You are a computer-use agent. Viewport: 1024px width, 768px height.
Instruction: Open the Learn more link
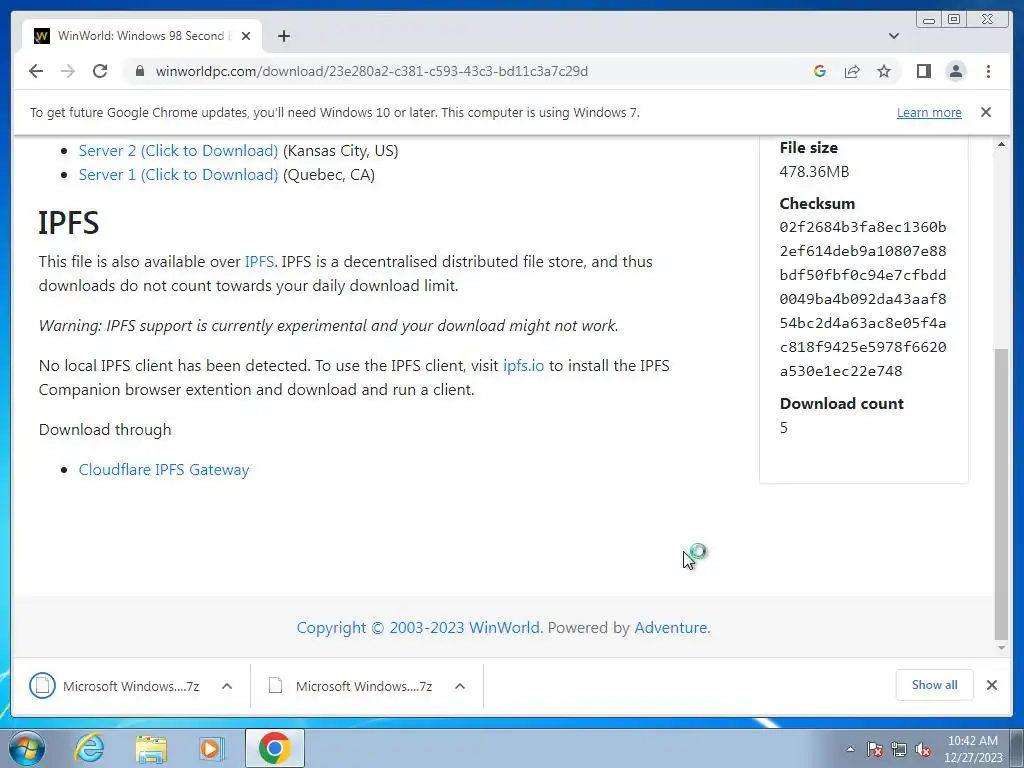coord(929,112)
